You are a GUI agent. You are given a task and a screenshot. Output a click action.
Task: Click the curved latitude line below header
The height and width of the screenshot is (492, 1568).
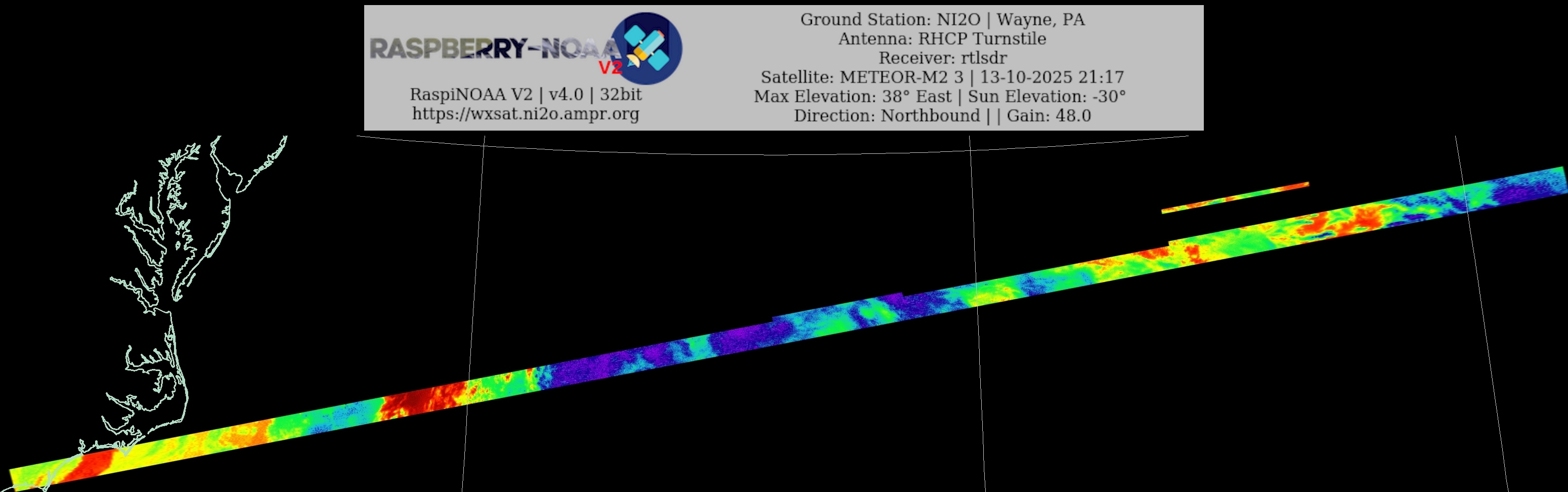[773, 154]
